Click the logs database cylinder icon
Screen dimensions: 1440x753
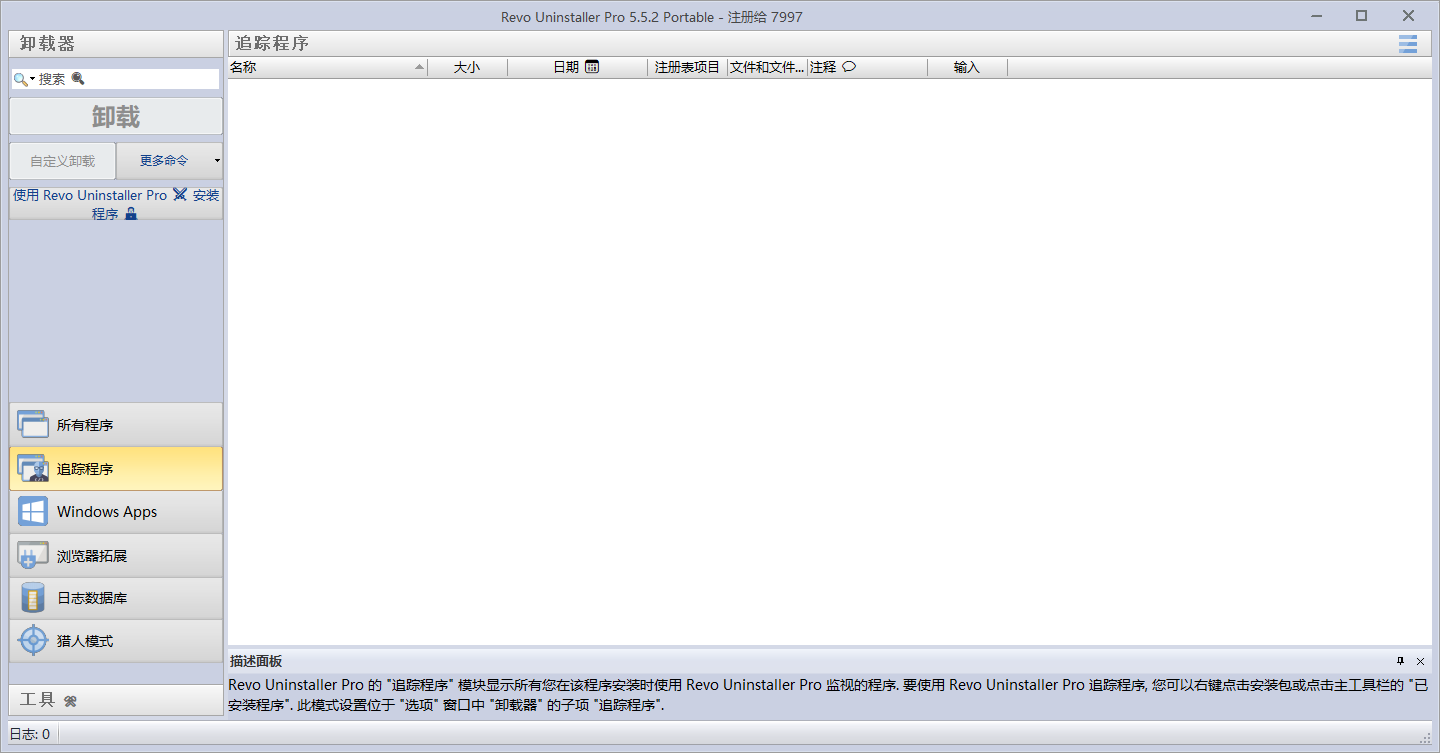tap(33, 599)
